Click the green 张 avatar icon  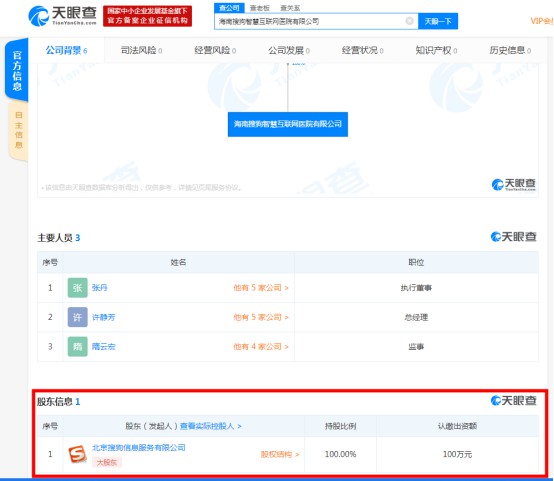pyautogui.click(x=77, y=288)
